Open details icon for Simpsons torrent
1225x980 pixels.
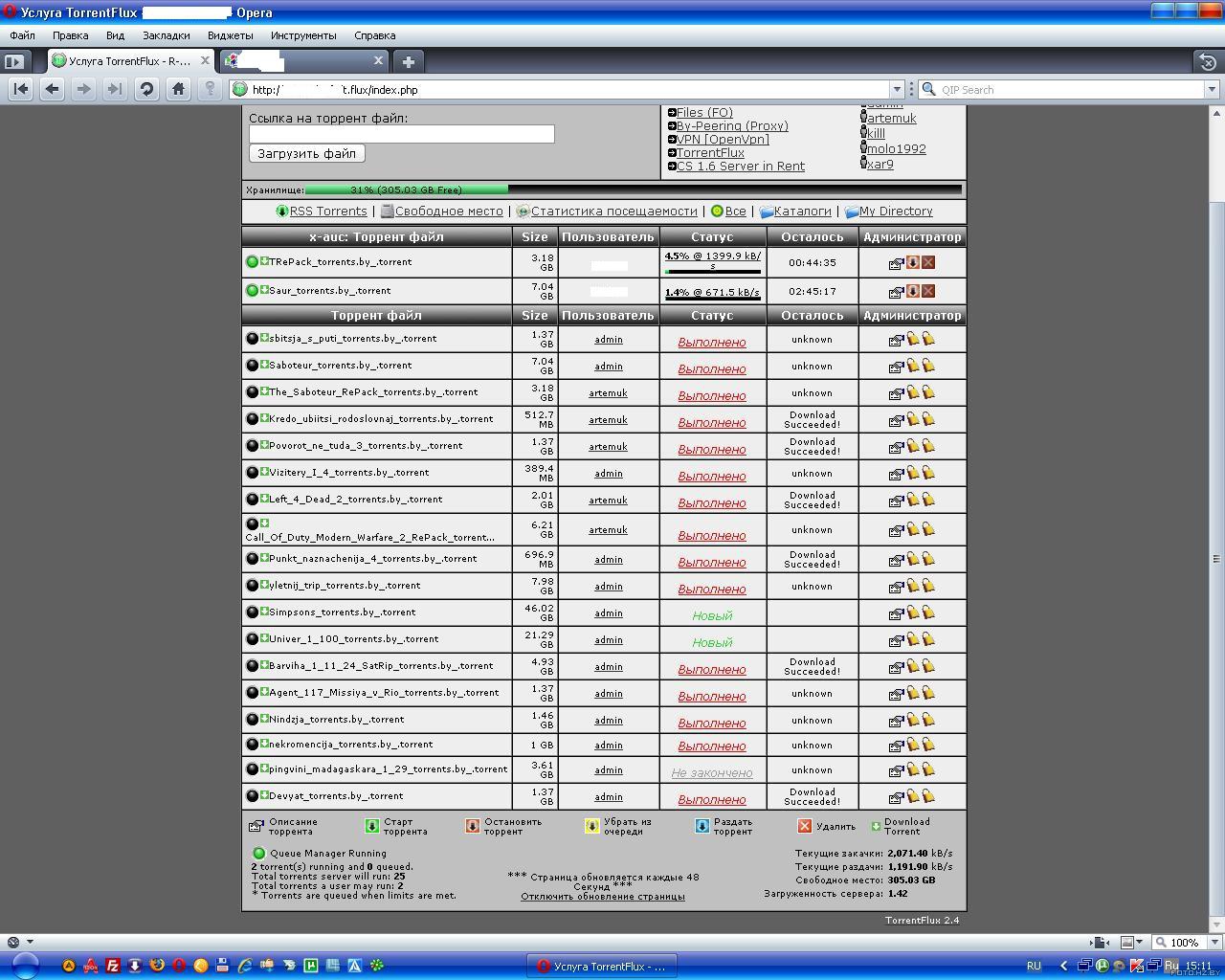(x=896, y=613)
